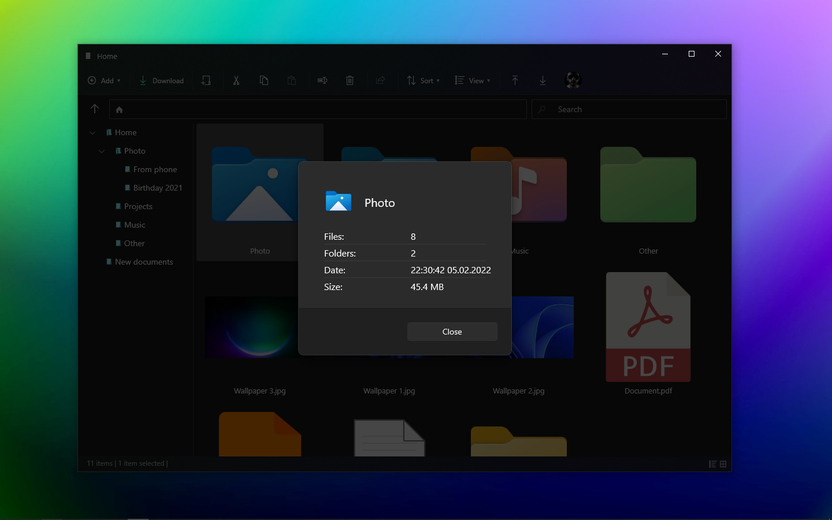Collapse the Home tree node

[x=93, y=133]
